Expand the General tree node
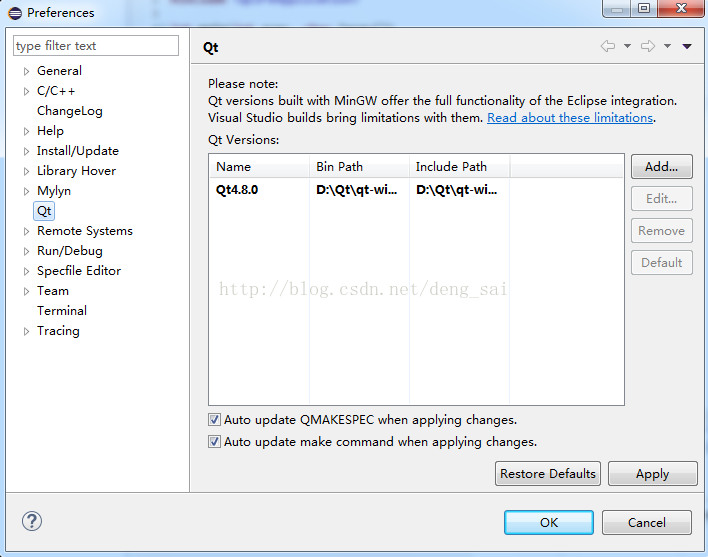This screenshot has width=708, height=557. 26,71
